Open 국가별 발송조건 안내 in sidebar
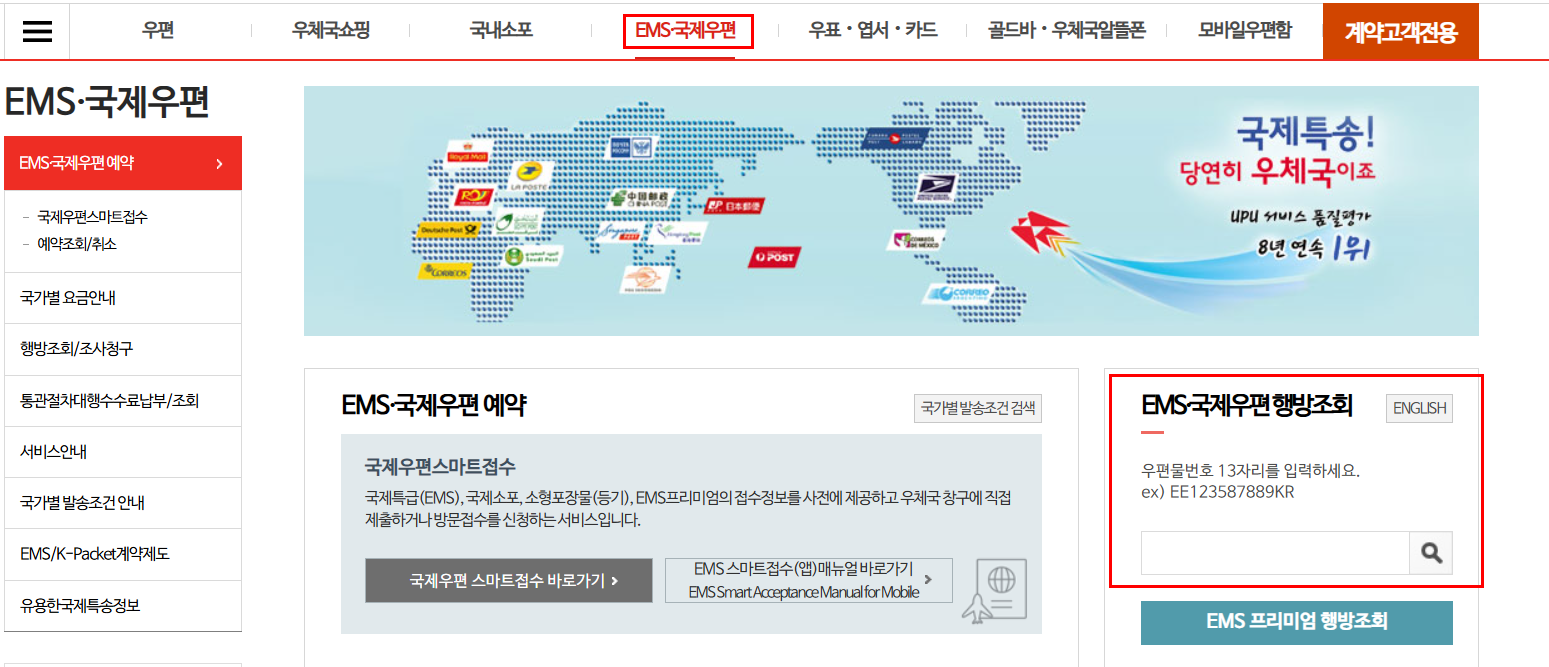Image resolution: width=1549 pixels, height=667 pixels. point(123,503)
